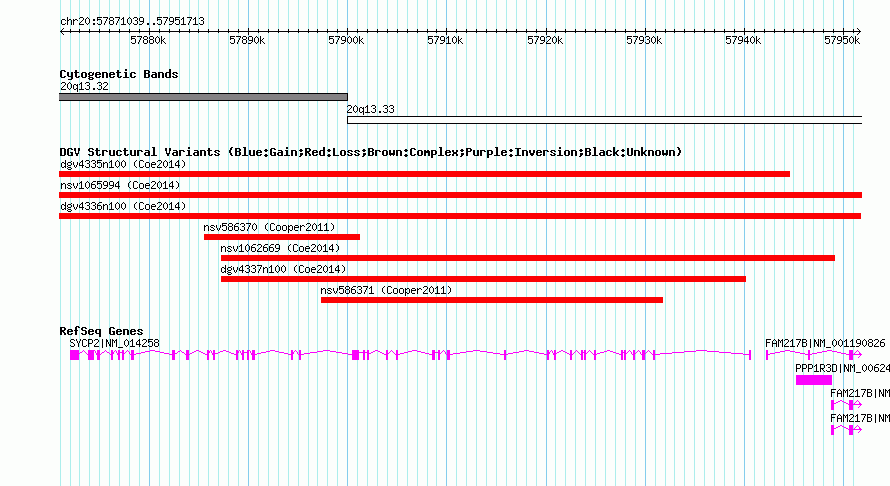Open variant label nsv586371 (Cooper2011)
The height and width of the screenshot is (486, 890).
(x=387, y=290)
